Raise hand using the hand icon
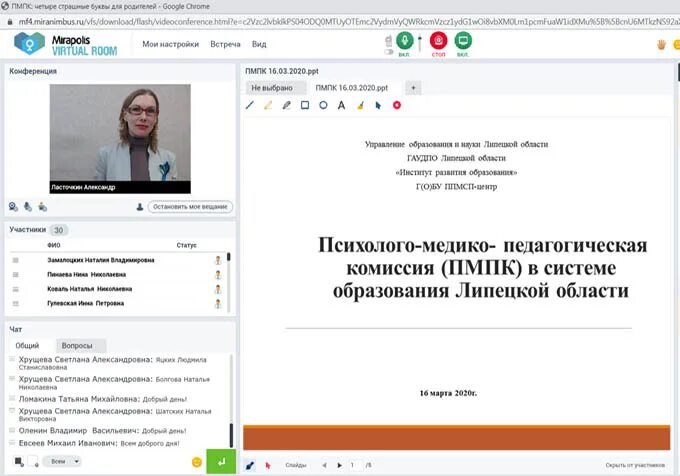Viewport: 680px width, 476px height. pos(661,44)
